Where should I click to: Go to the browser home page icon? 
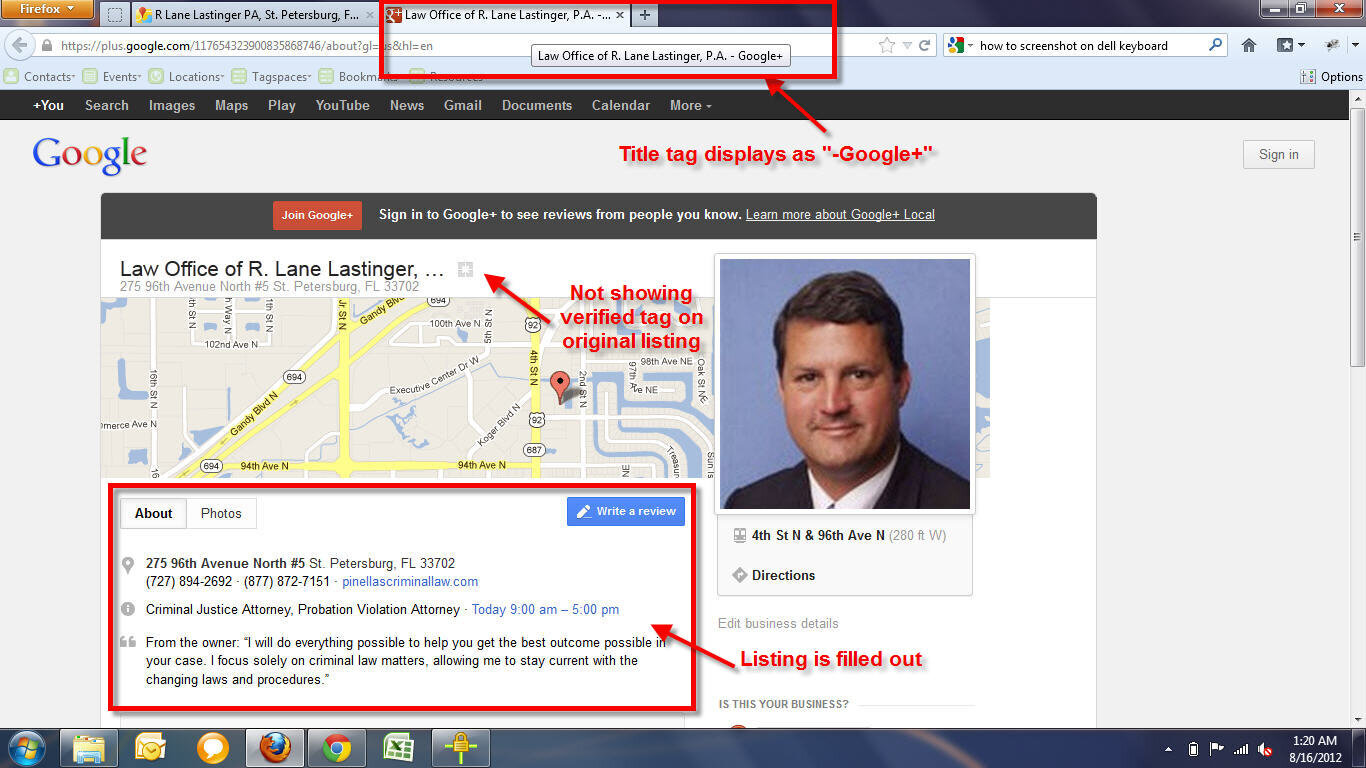pyautogui.click(x=1249, y=46)
